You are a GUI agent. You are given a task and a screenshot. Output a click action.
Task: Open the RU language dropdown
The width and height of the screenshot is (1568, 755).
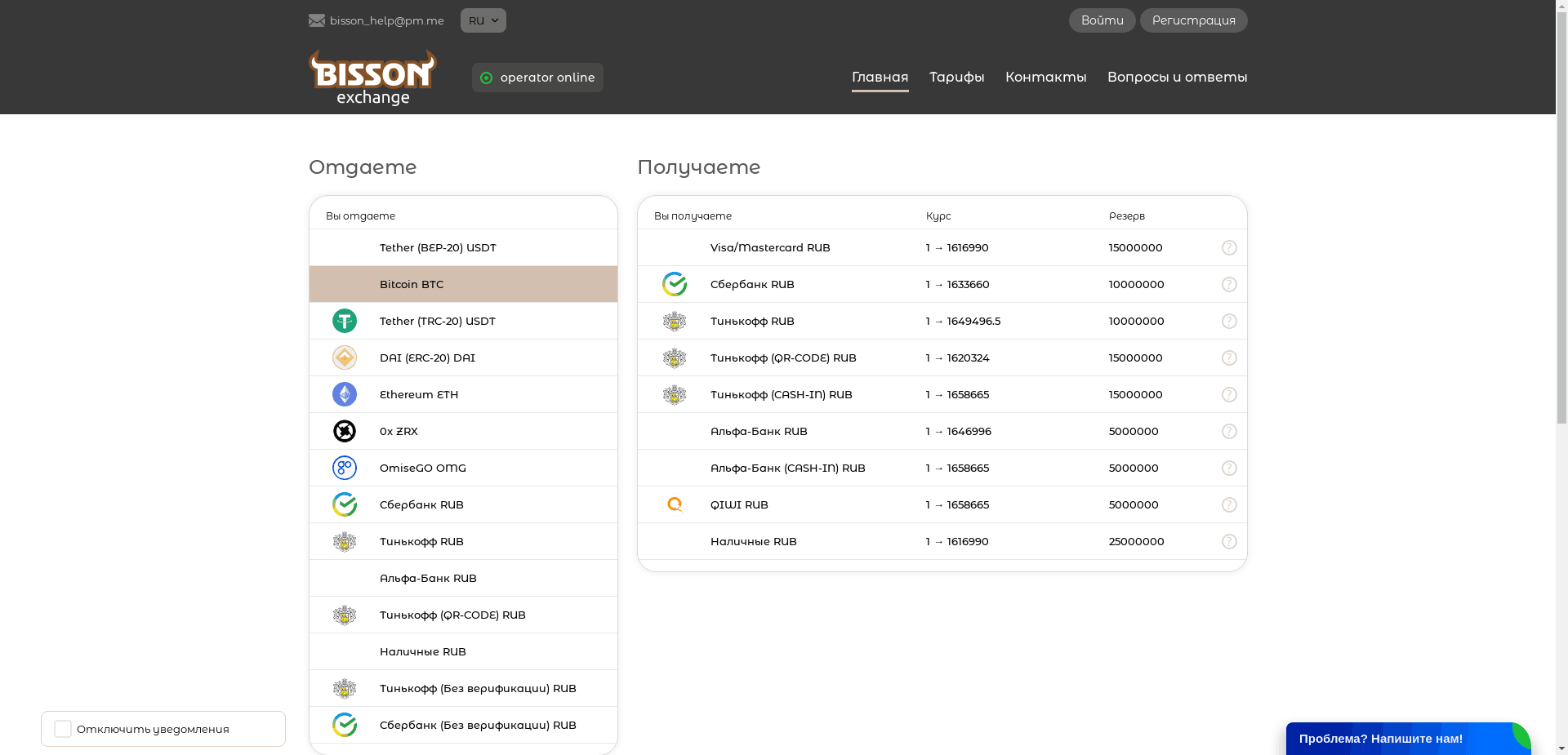pos(483,20)
